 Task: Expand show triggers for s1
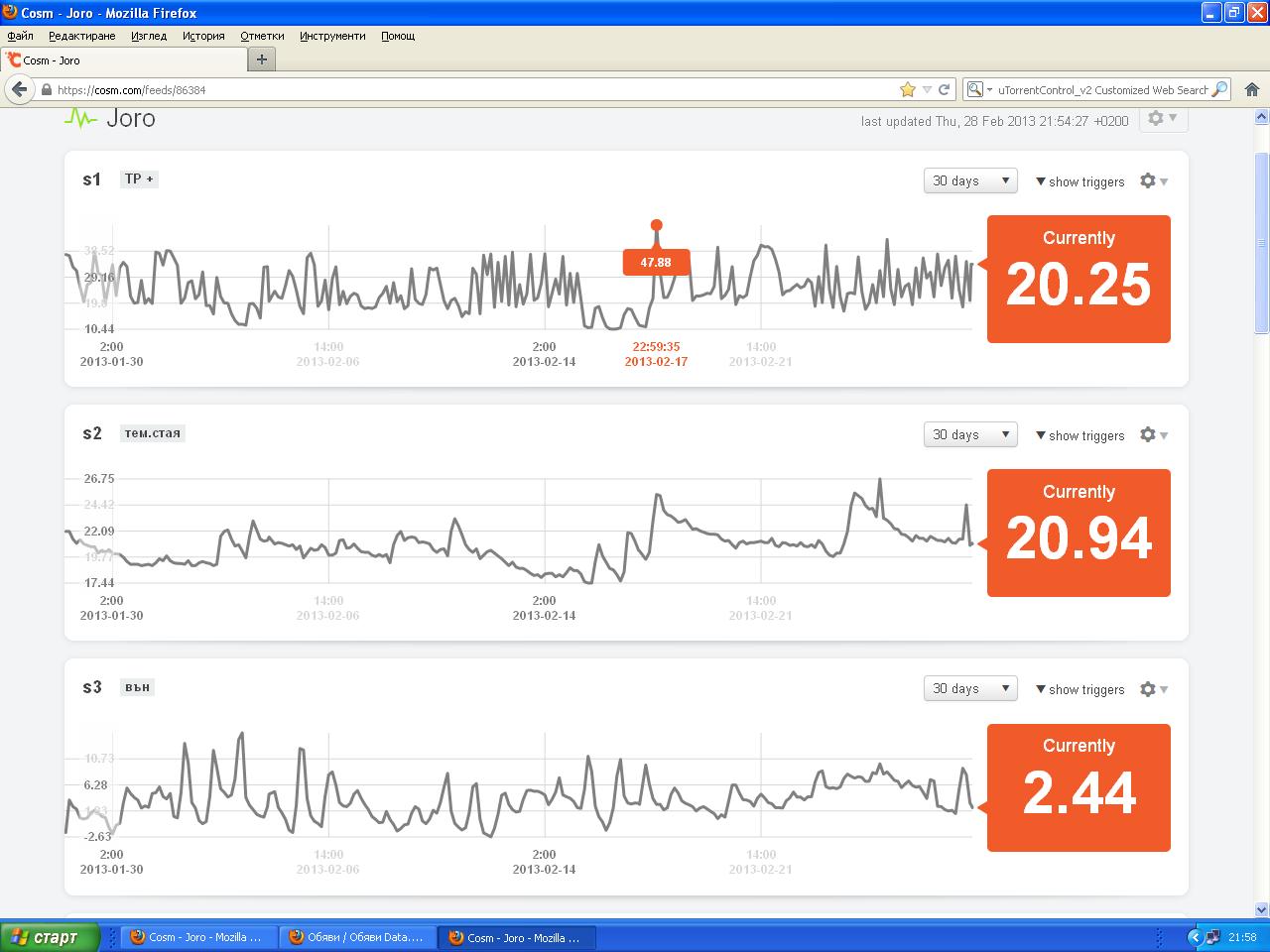(x=1079, y=181)
